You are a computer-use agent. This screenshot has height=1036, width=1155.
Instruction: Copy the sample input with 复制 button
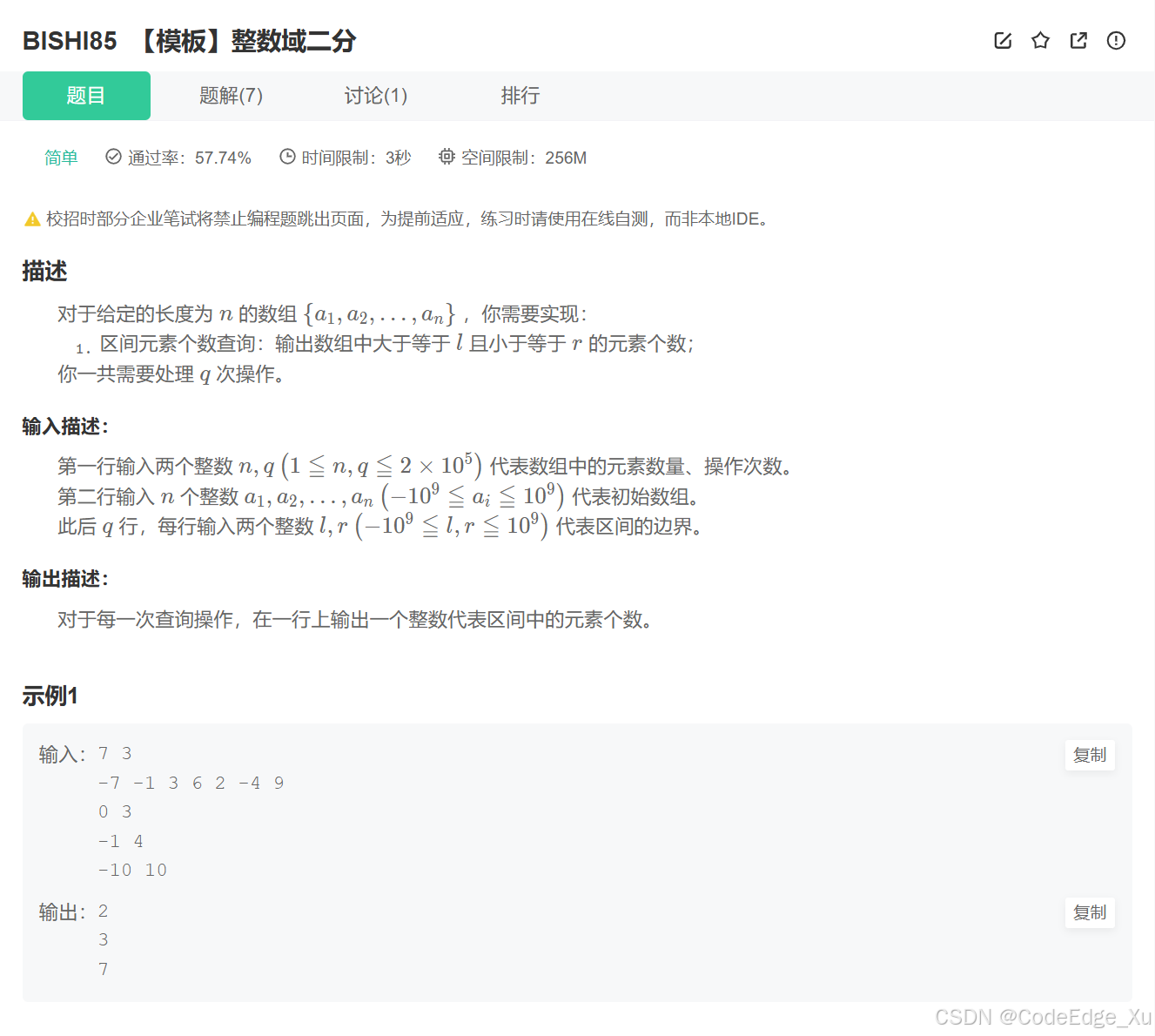tap(1089, 755)
